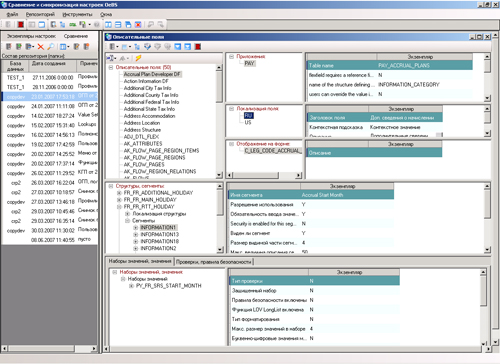Open first document dropdown in Описательные поля toolbar
This screenshot has width=500, height=364.
point(117,47)
